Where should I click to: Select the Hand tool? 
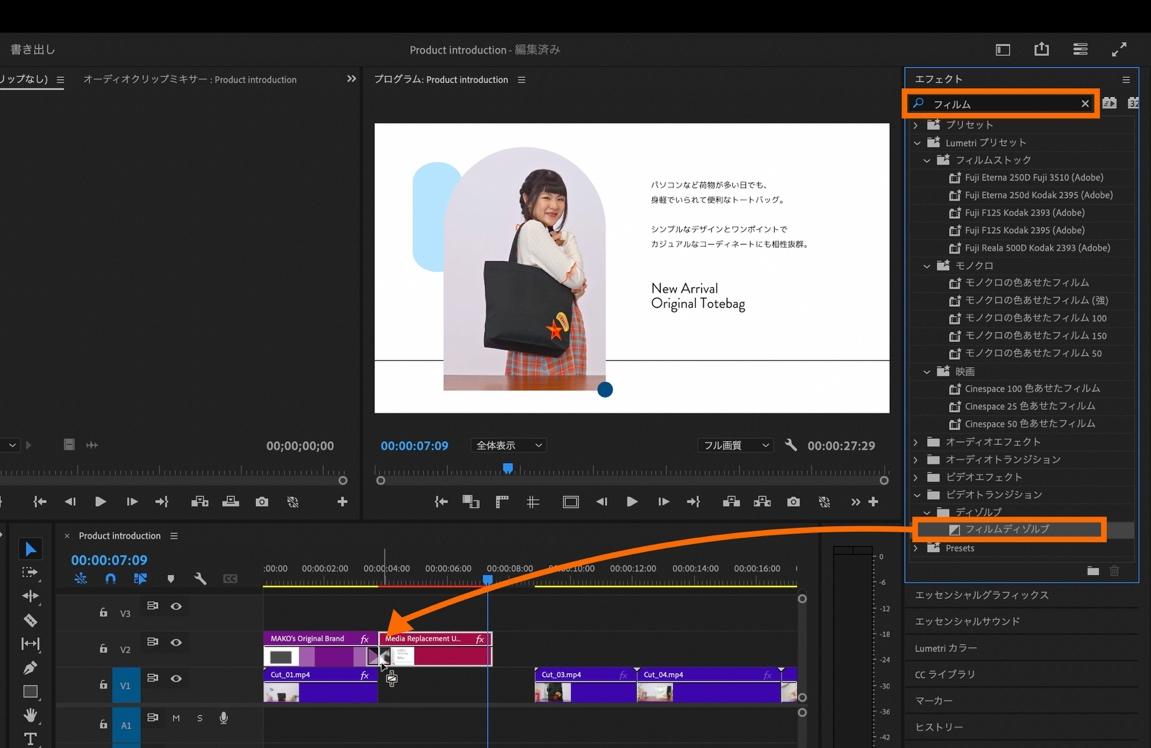30,715
